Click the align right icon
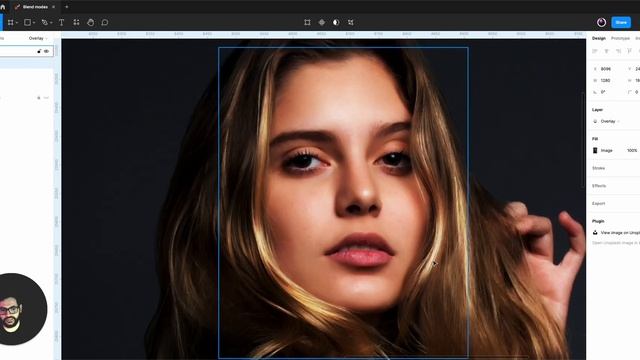The width and height of the screenshot is (640, 360). (618, 51)
